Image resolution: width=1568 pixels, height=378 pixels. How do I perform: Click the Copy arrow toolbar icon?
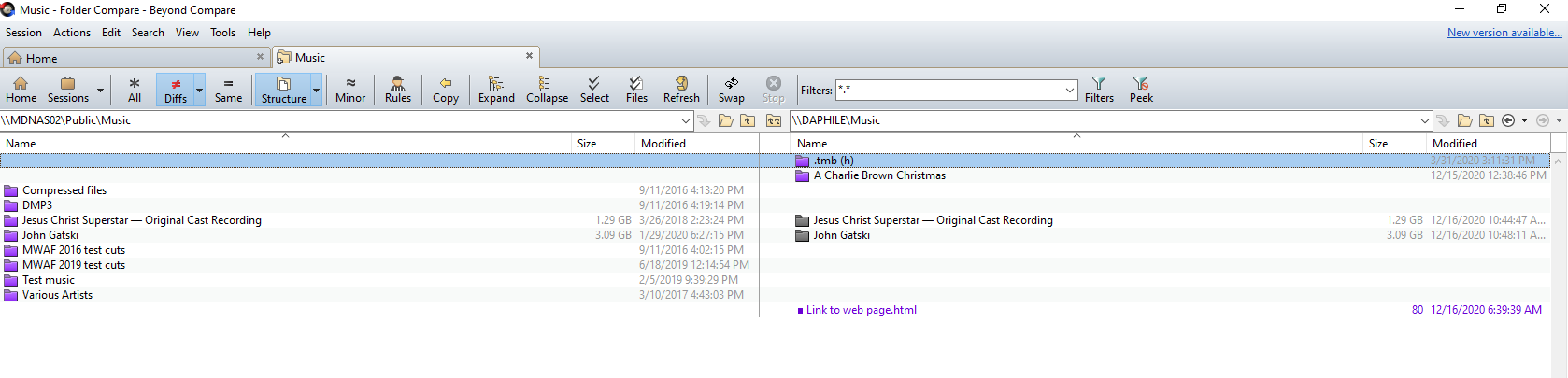click(446, 84)
